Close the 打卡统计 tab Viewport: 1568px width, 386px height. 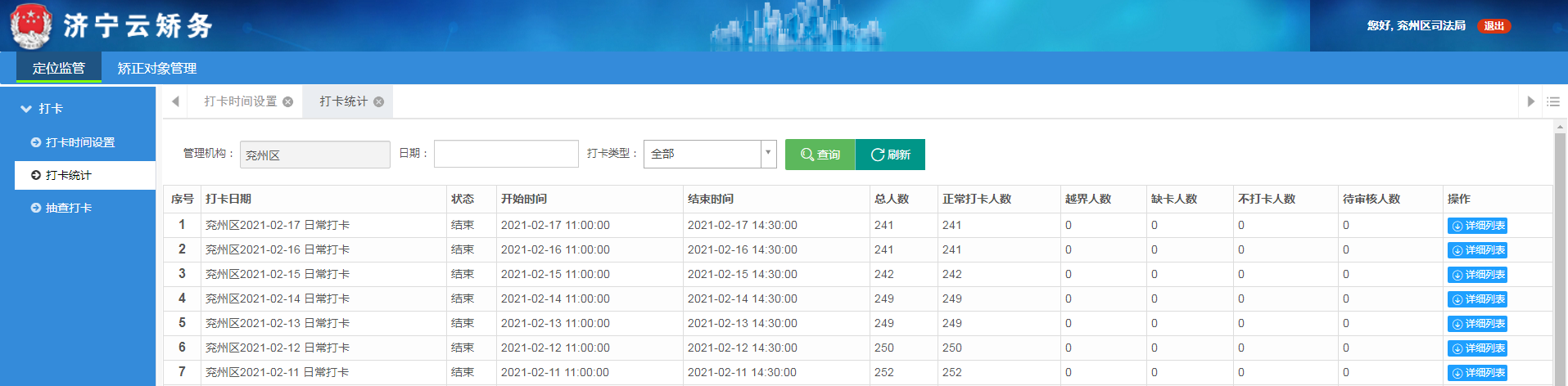tap(378, 102)
